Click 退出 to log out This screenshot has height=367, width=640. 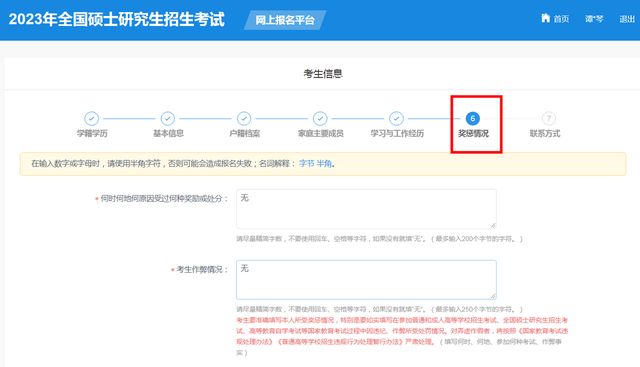[x=627, y=19]
